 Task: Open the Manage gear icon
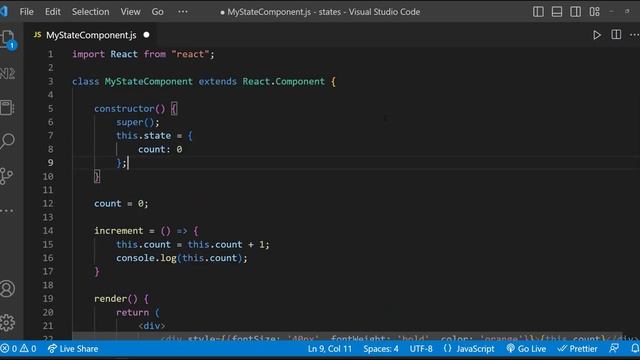7,322
